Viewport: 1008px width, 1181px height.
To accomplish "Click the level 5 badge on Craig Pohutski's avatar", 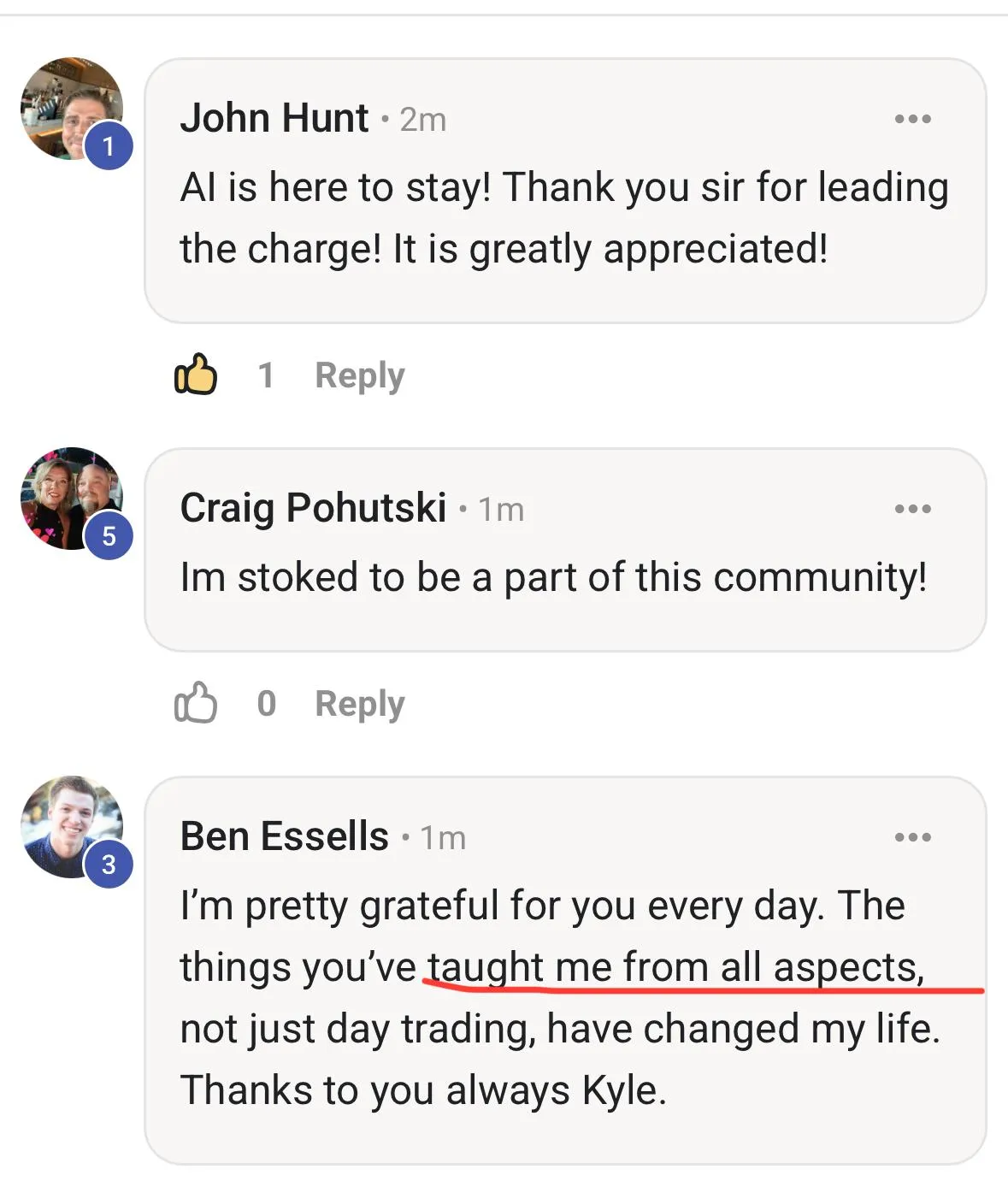I will click(109, 536).
